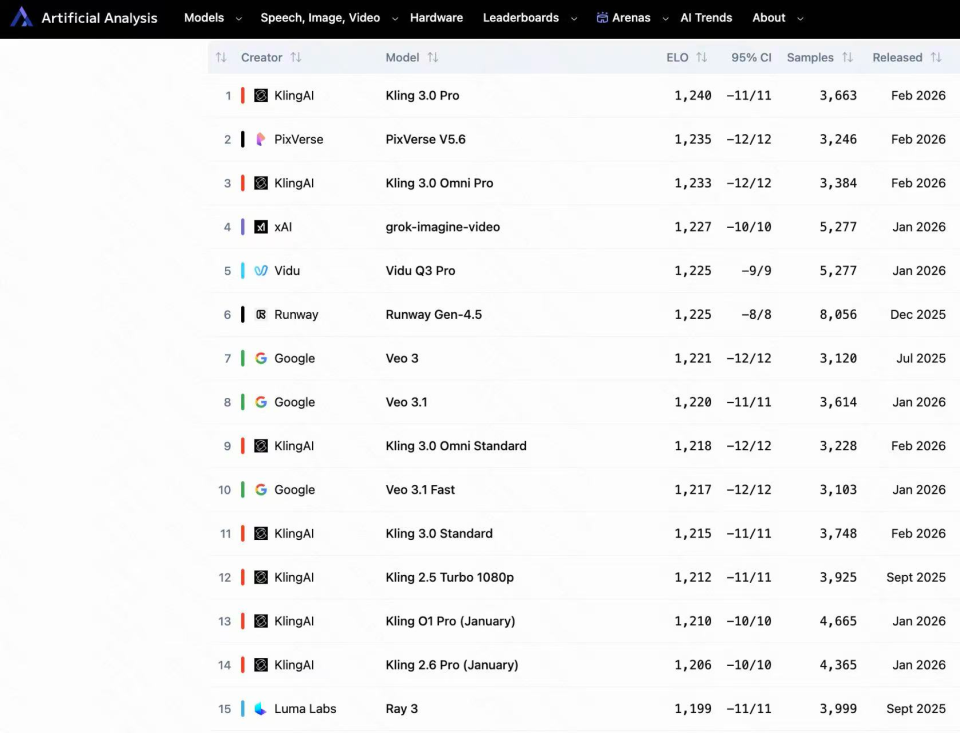Click the Arenas icon in the navbar
Image resolution: width=960 pixels, height=733 pixels.
point(602,18)
